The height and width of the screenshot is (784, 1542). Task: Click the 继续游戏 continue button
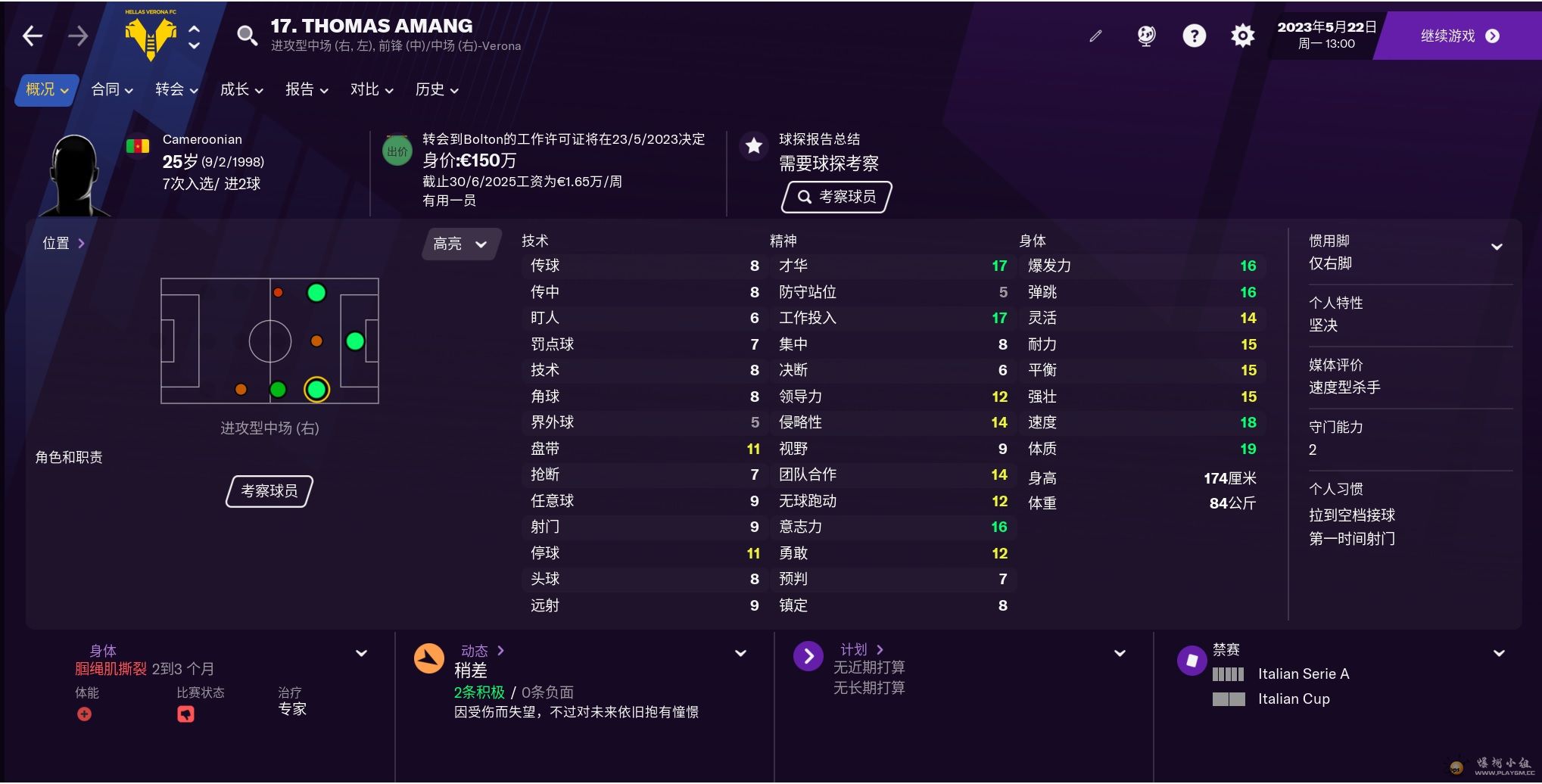tap(1459, 36)
